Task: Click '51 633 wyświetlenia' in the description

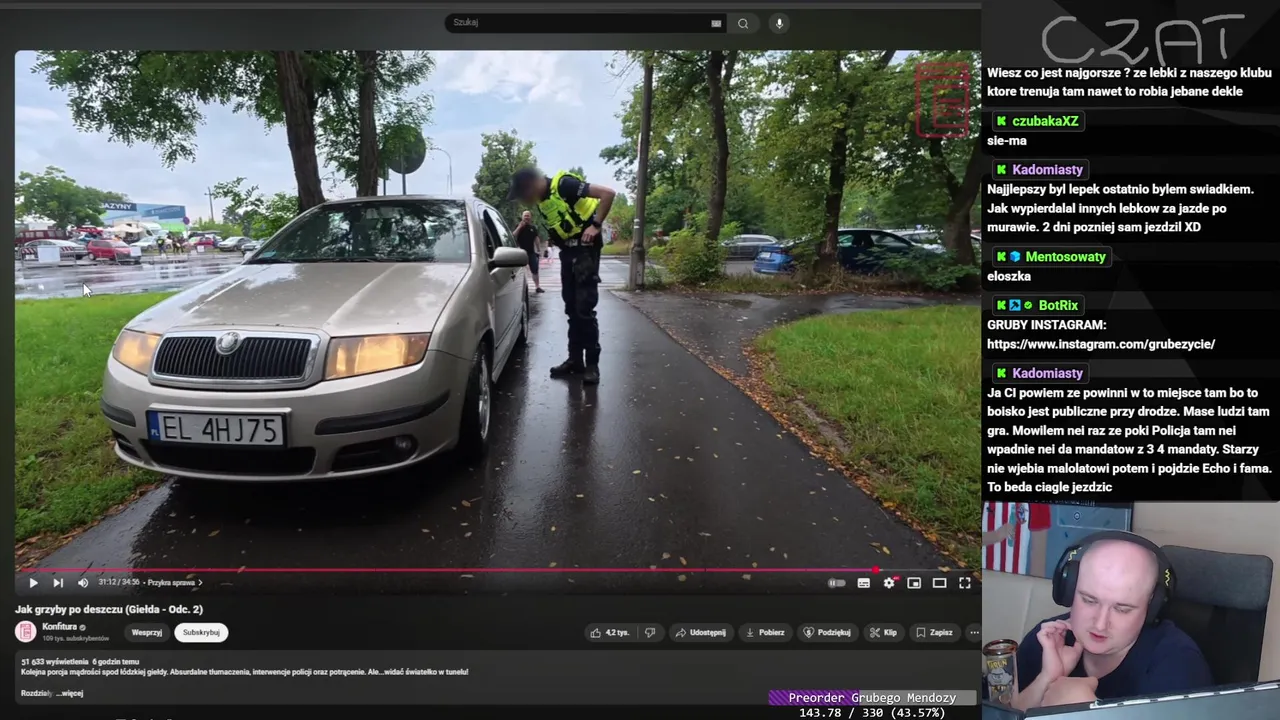Action: [54, 662]
